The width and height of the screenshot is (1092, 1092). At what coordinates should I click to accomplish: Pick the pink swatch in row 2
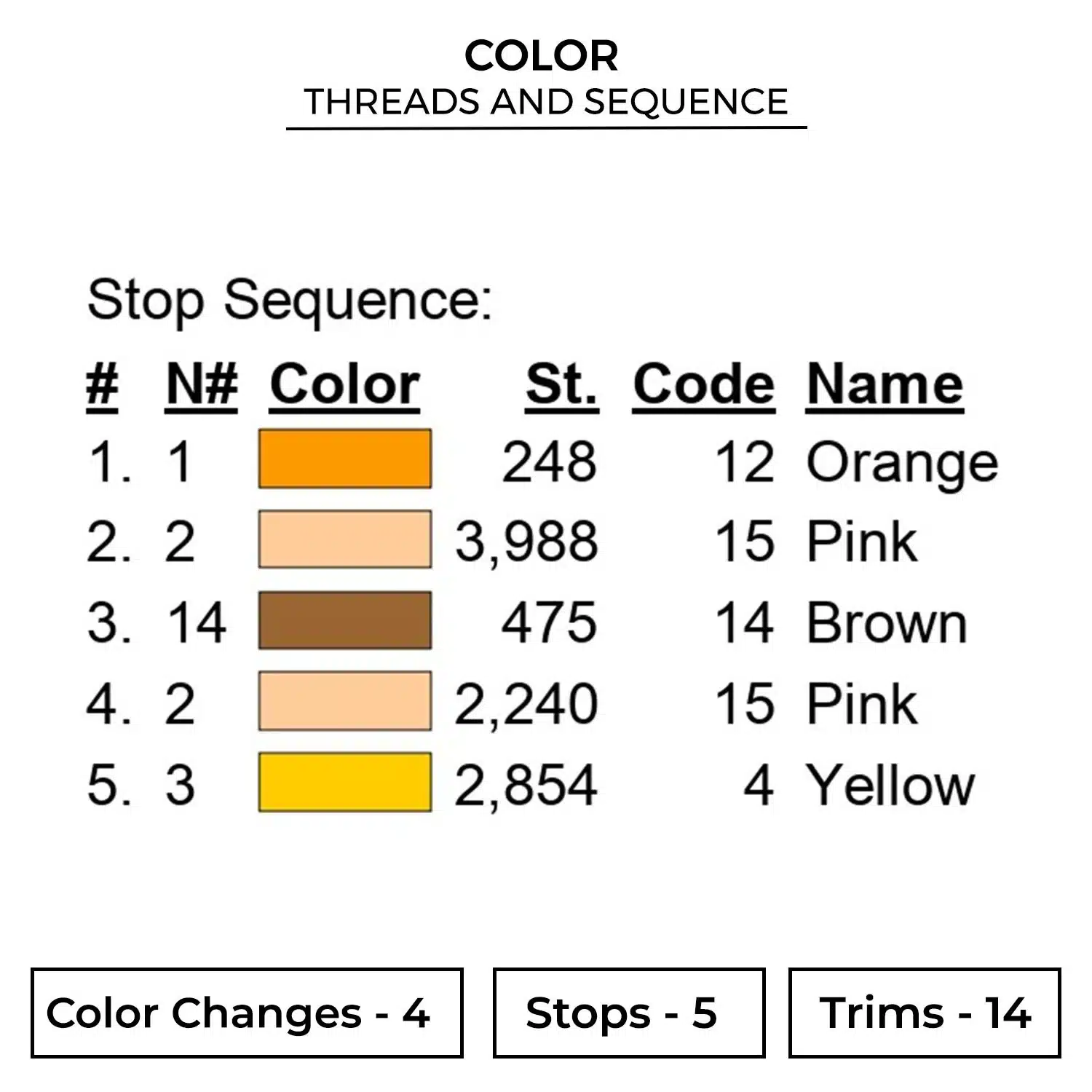[345, 540]
